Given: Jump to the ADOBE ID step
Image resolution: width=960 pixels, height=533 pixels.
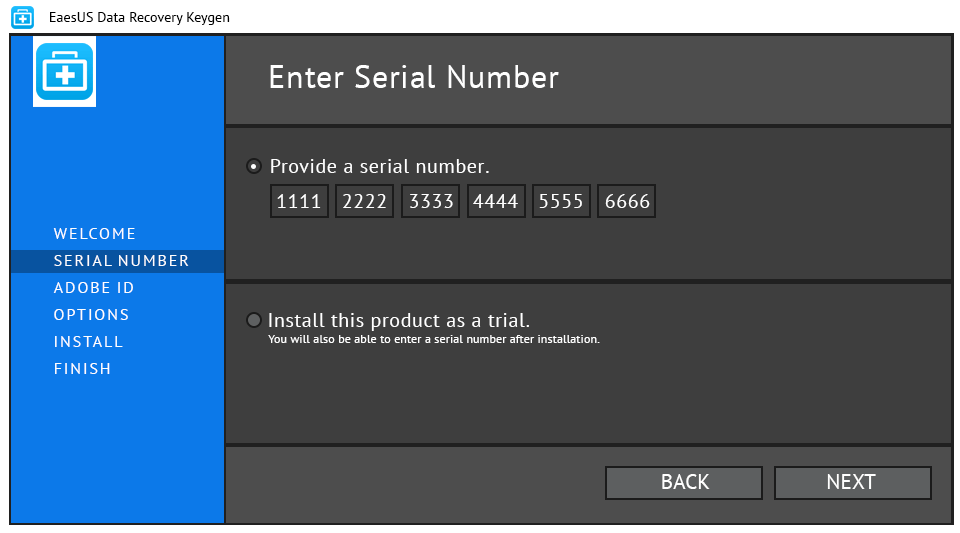Looking at the screenshot, I should [x=94, y=288].
